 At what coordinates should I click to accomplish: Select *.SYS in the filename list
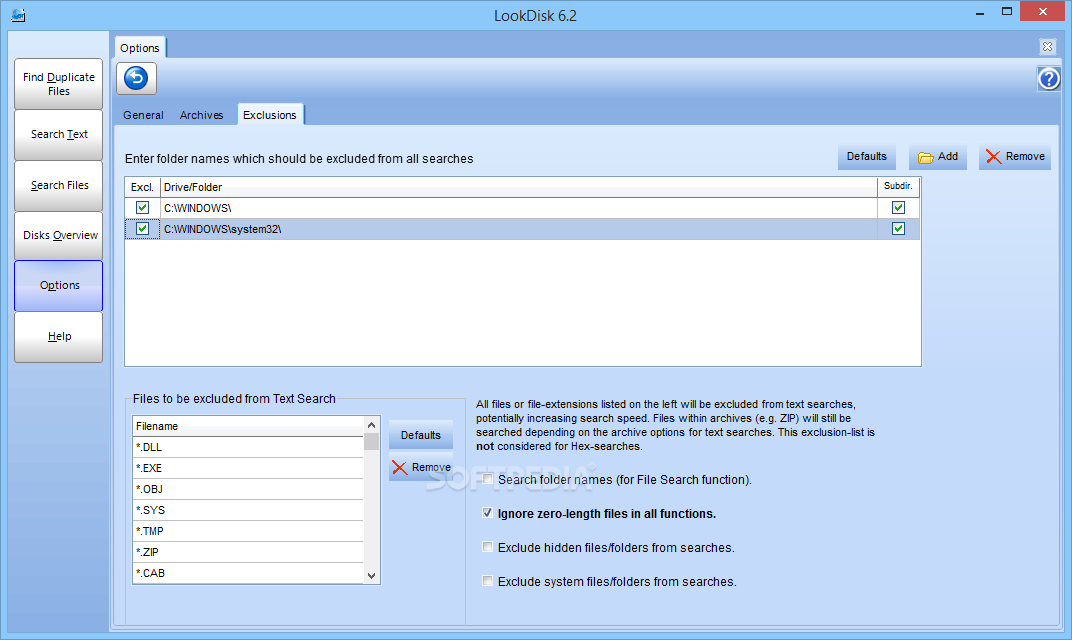(248, 510)
